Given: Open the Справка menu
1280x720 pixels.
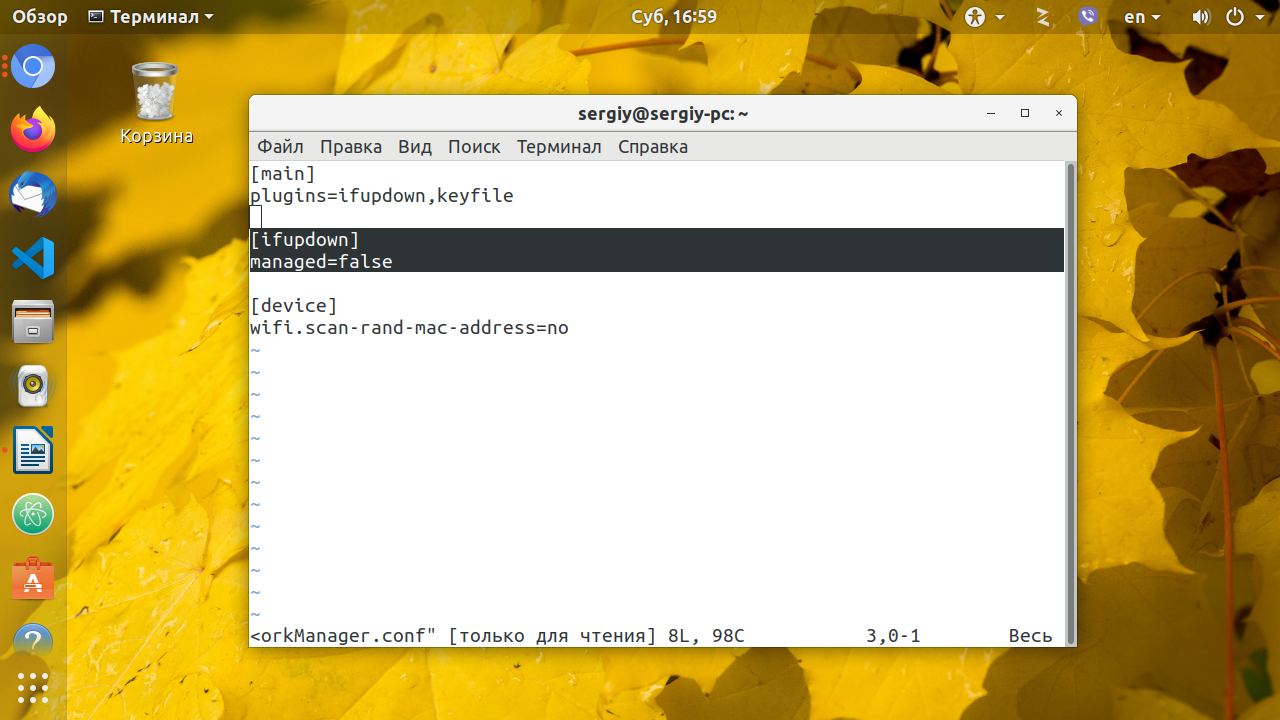Looking at the screenshot, I should click(x=653, y=147).
